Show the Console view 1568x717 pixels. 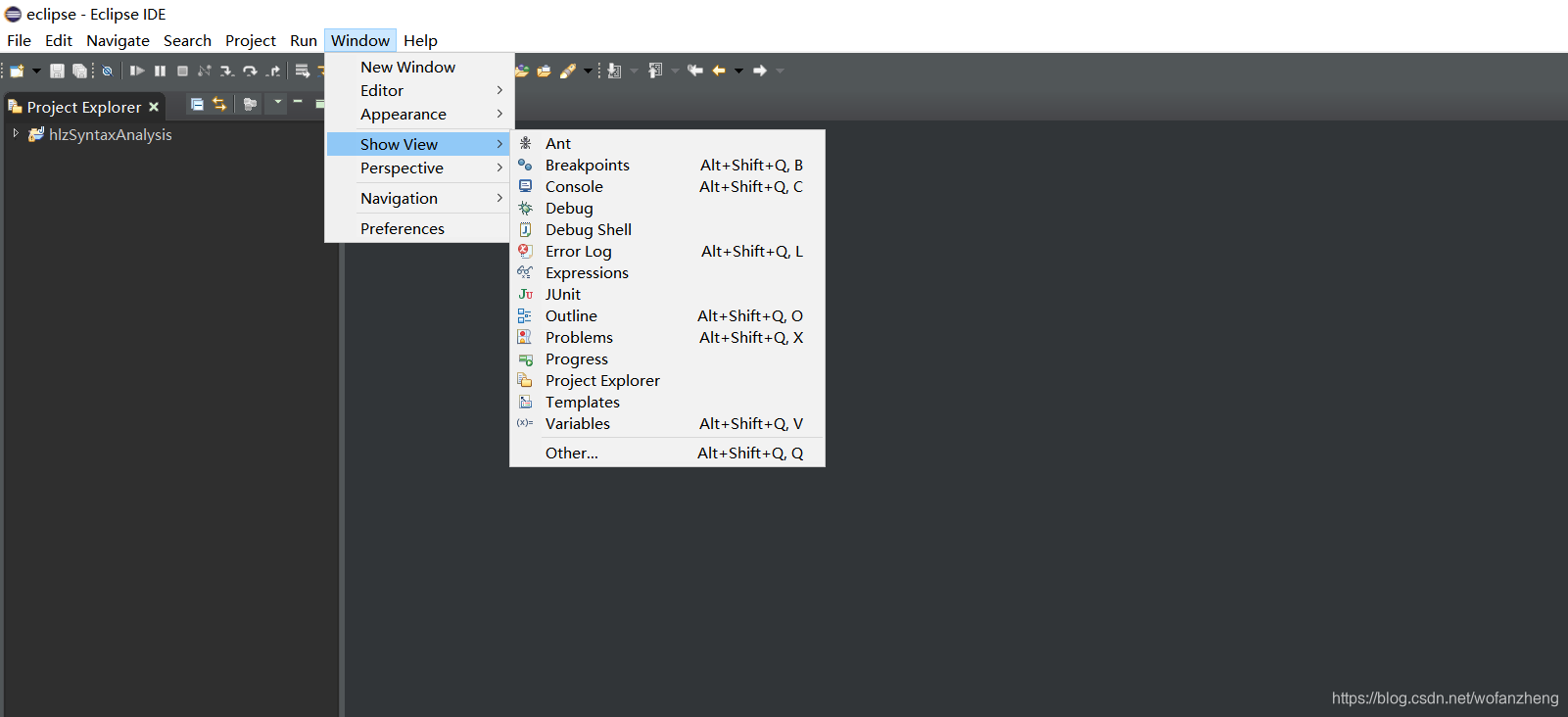point(667,186)
